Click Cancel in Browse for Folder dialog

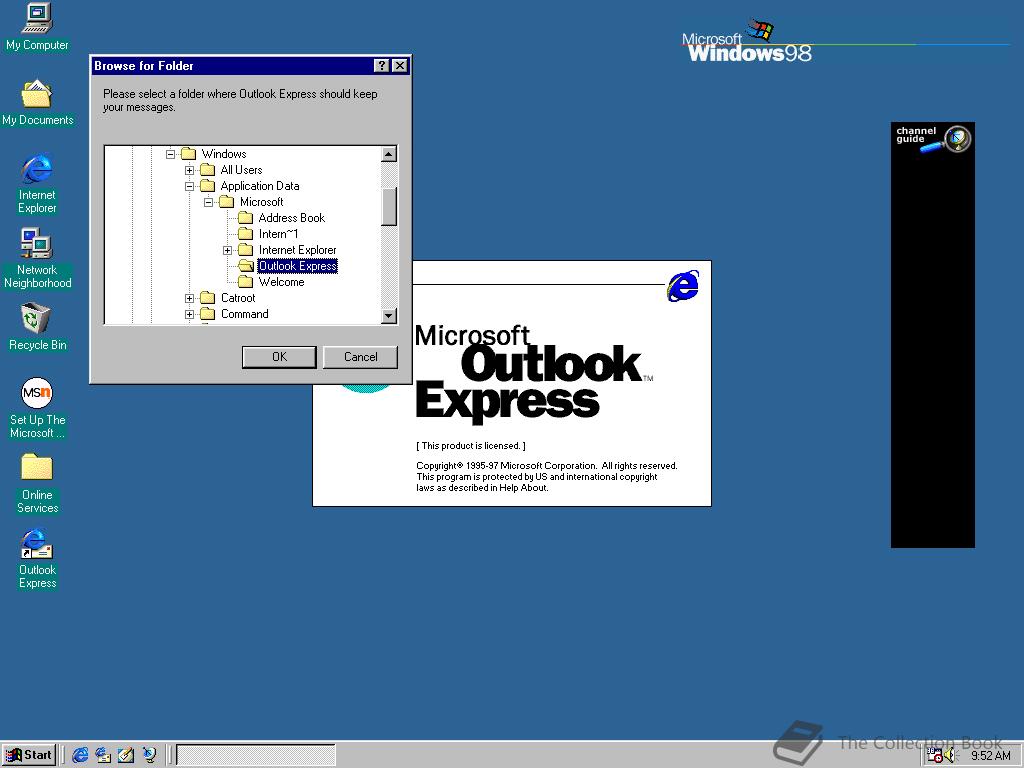pos(360,357)
